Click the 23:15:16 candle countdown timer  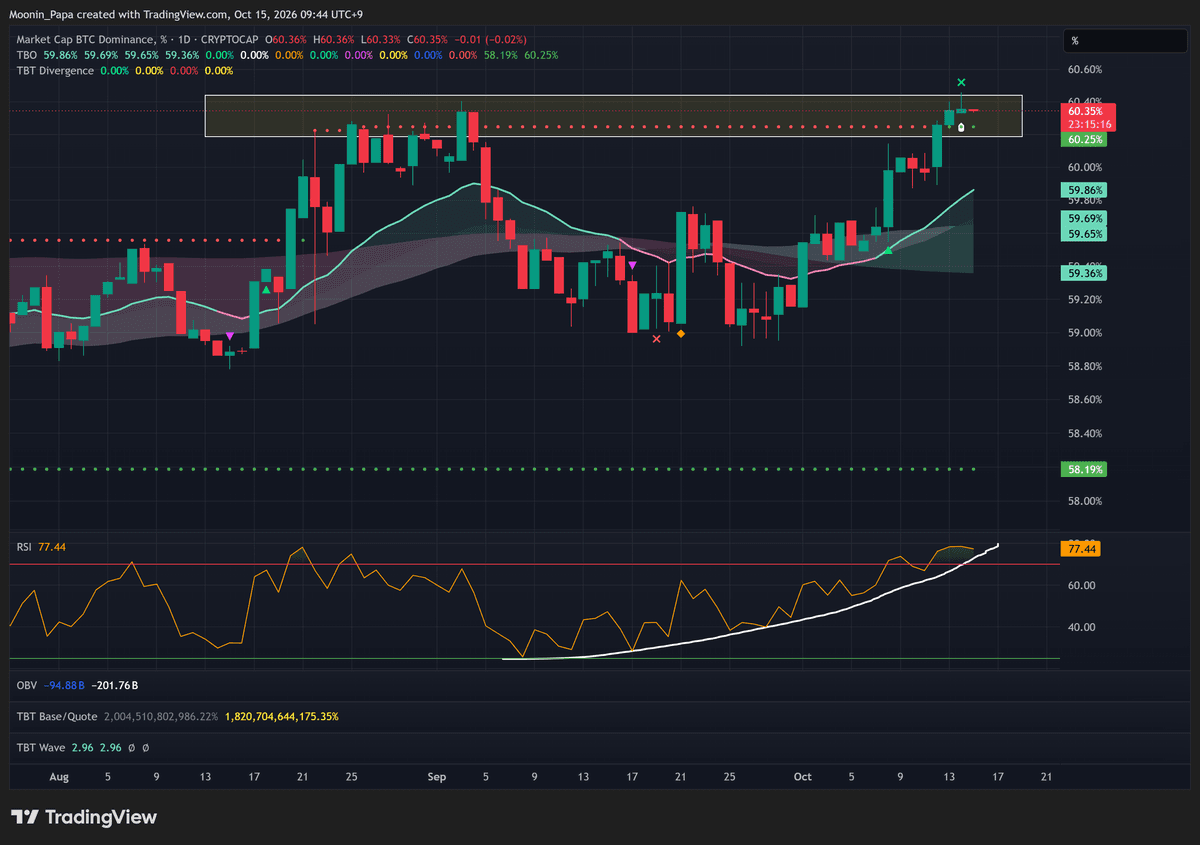click(x=1090, y=124)
